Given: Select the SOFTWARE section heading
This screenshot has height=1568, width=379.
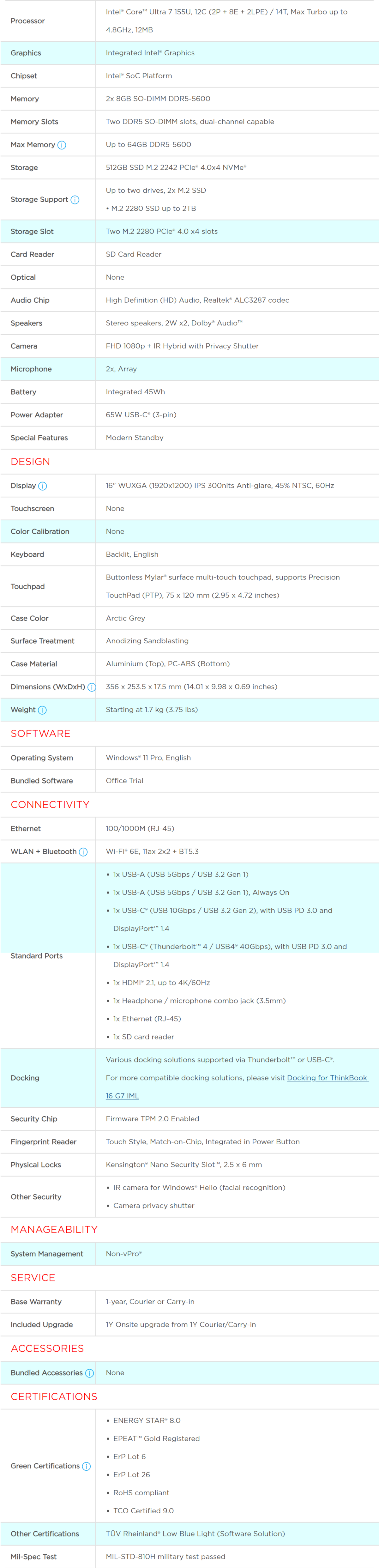Looking at the screenshot, I should tap(40, 734).
